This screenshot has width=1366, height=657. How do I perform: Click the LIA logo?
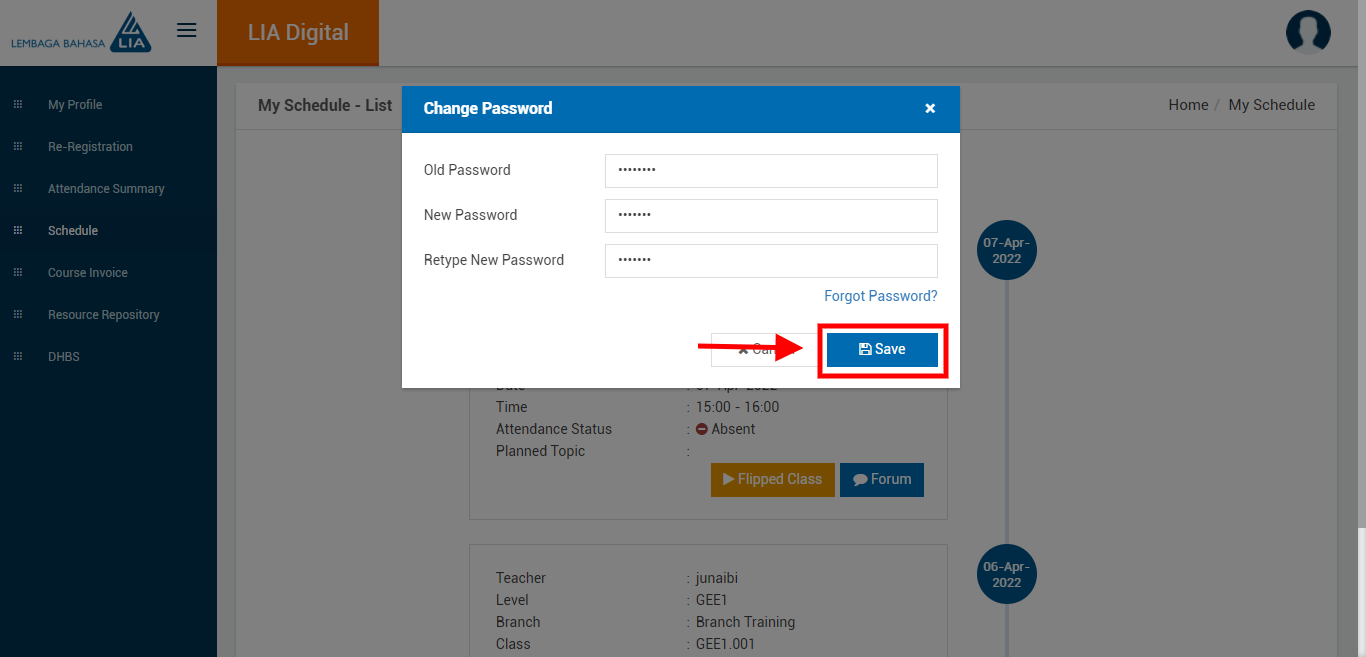(82, 32)
